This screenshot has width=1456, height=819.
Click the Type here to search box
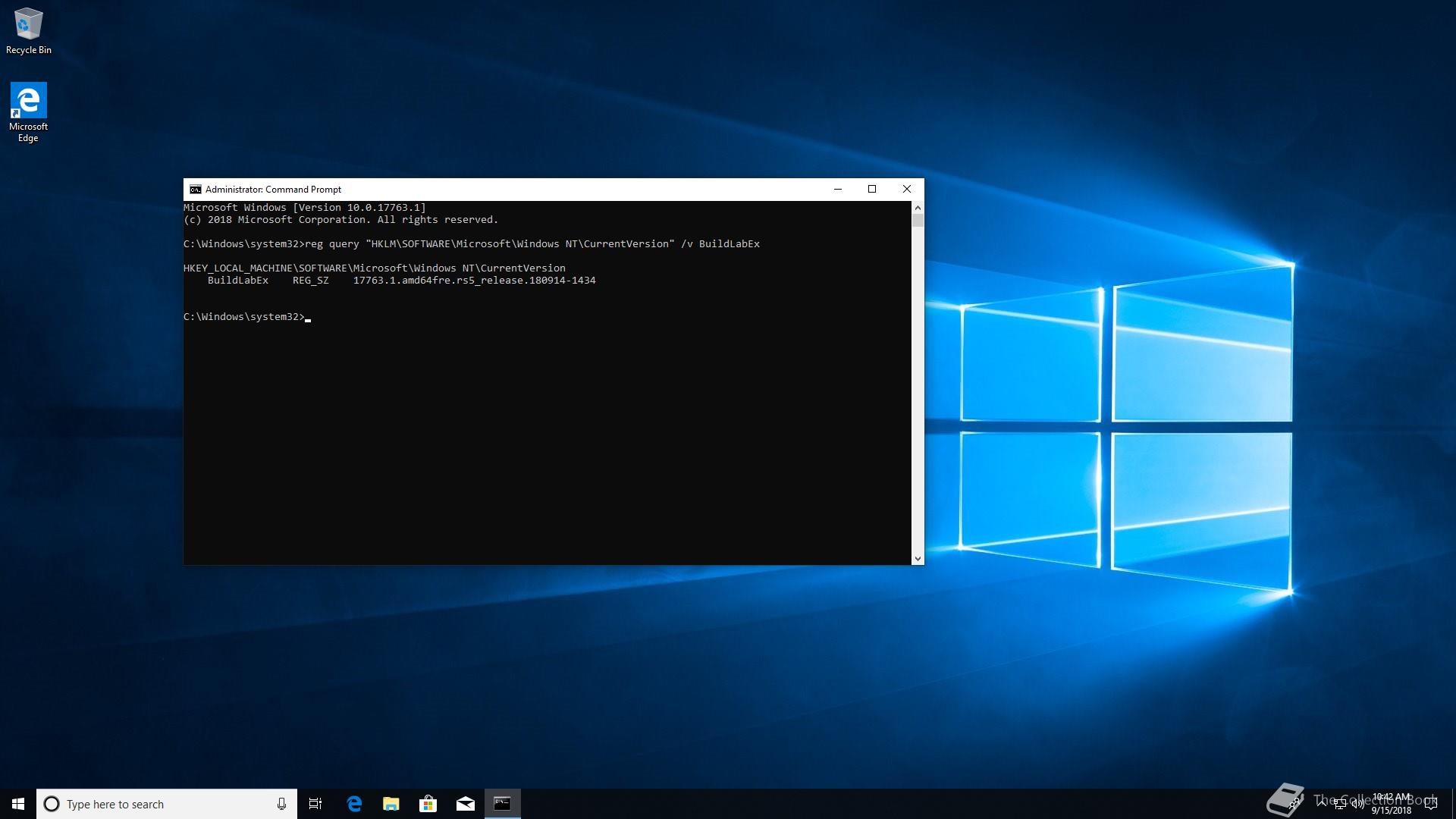pyautogui.click(x=167, y=804)
